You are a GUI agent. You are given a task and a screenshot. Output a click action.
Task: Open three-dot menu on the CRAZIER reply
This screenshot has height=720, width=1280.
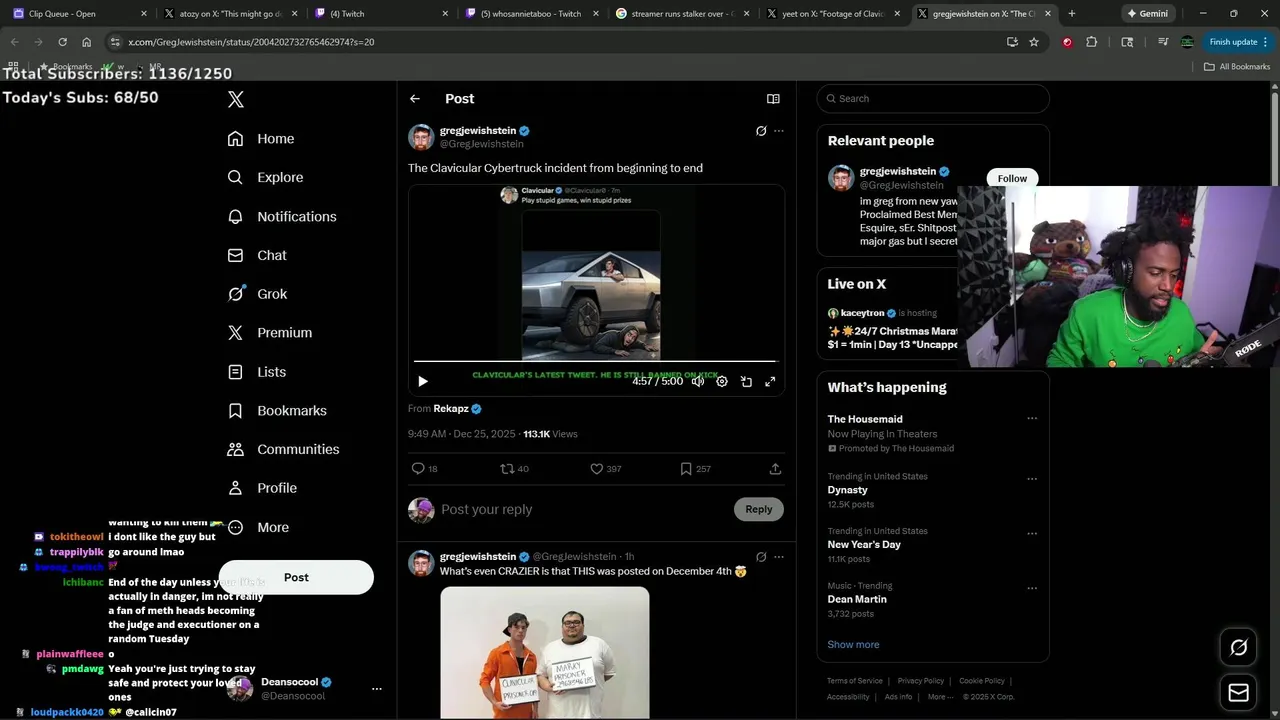779,557
